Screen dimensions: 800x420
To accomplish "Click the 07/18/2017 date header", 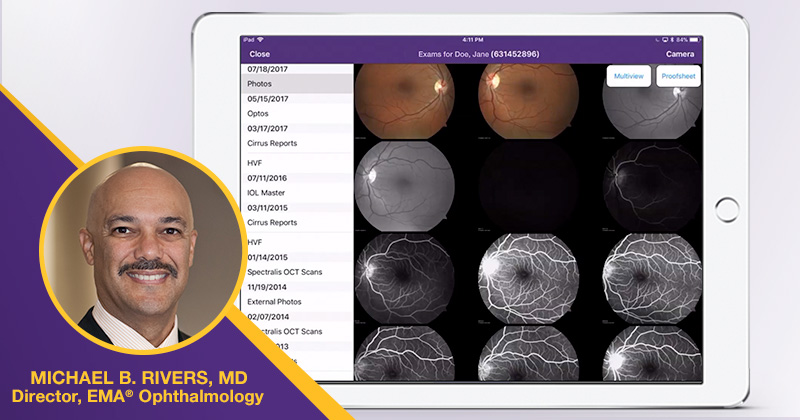I will (267, 69).
